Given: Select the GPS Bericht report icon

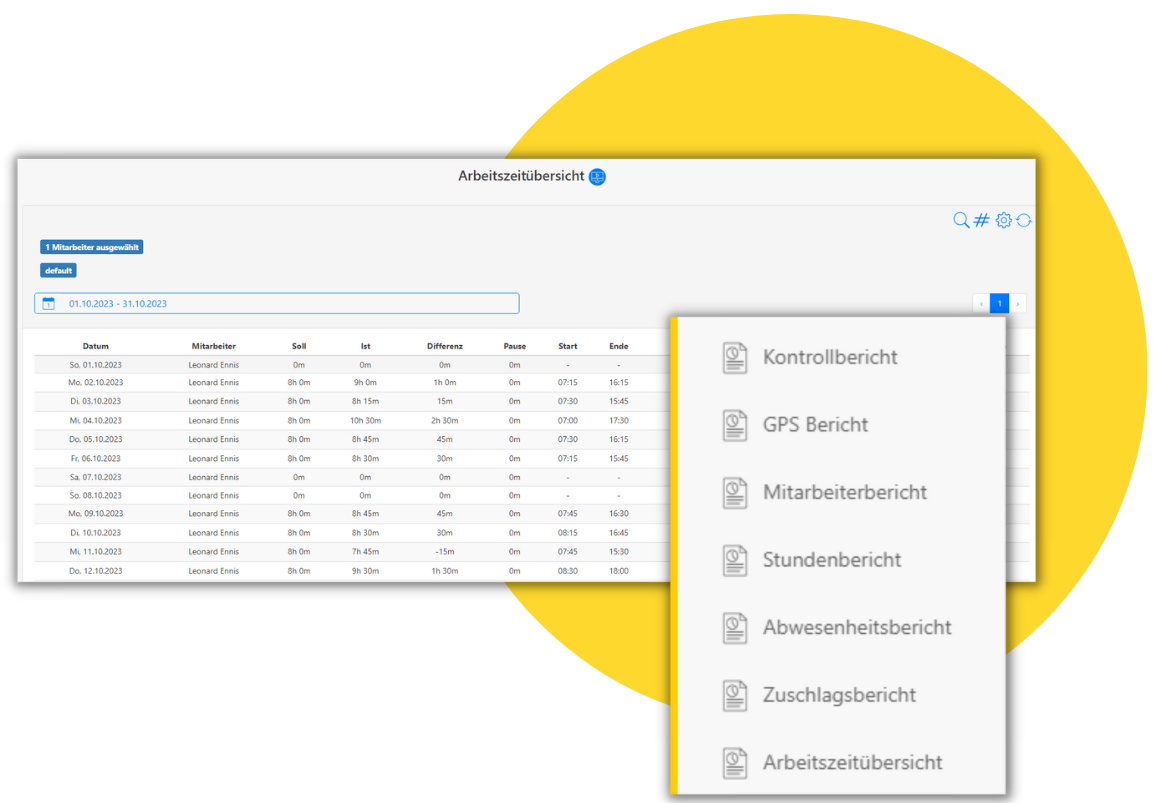Looking at the screenshot, I should [735, 424].
